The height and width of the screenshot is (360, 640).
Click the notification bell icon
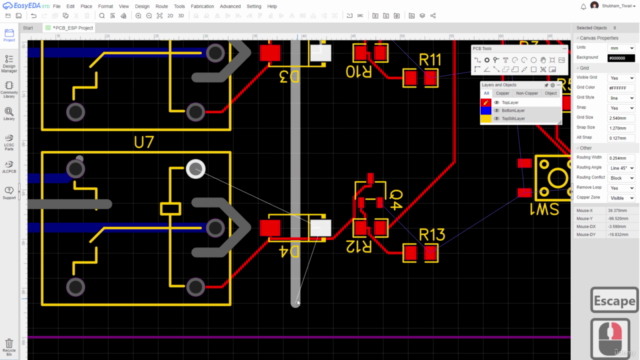tap(583, 7)
